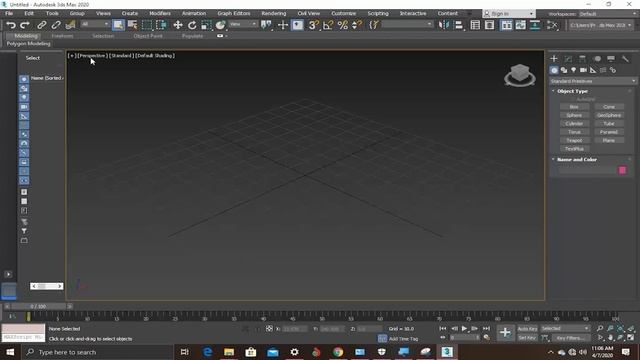The image size is (640, 360).
Task: Toggle Absolute/Offset transform type-in mode
Action: [x=269, y=328]
